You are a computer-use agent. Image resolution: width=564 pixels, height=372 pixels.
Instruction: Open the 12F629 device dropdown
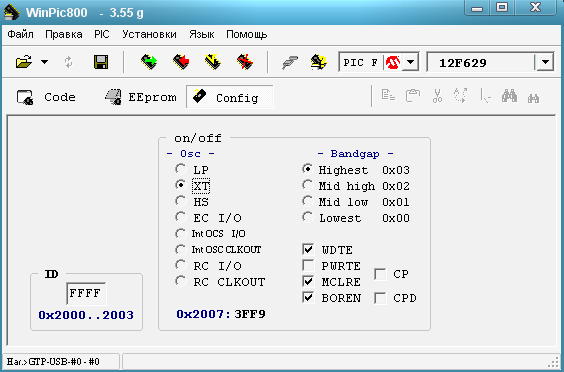click(x=545, y=62)
